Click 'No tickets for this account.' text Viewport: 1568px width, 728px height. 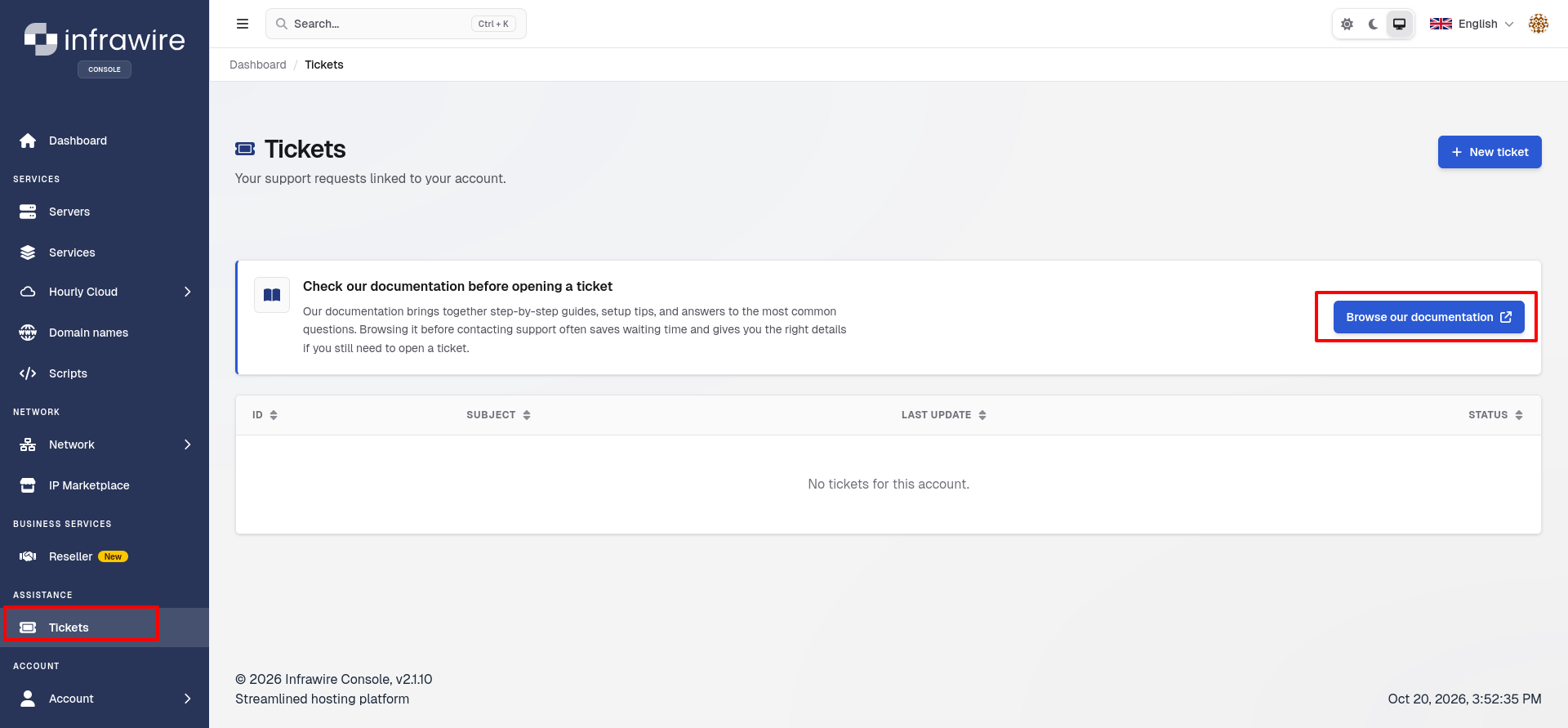[x=889, y=484]
